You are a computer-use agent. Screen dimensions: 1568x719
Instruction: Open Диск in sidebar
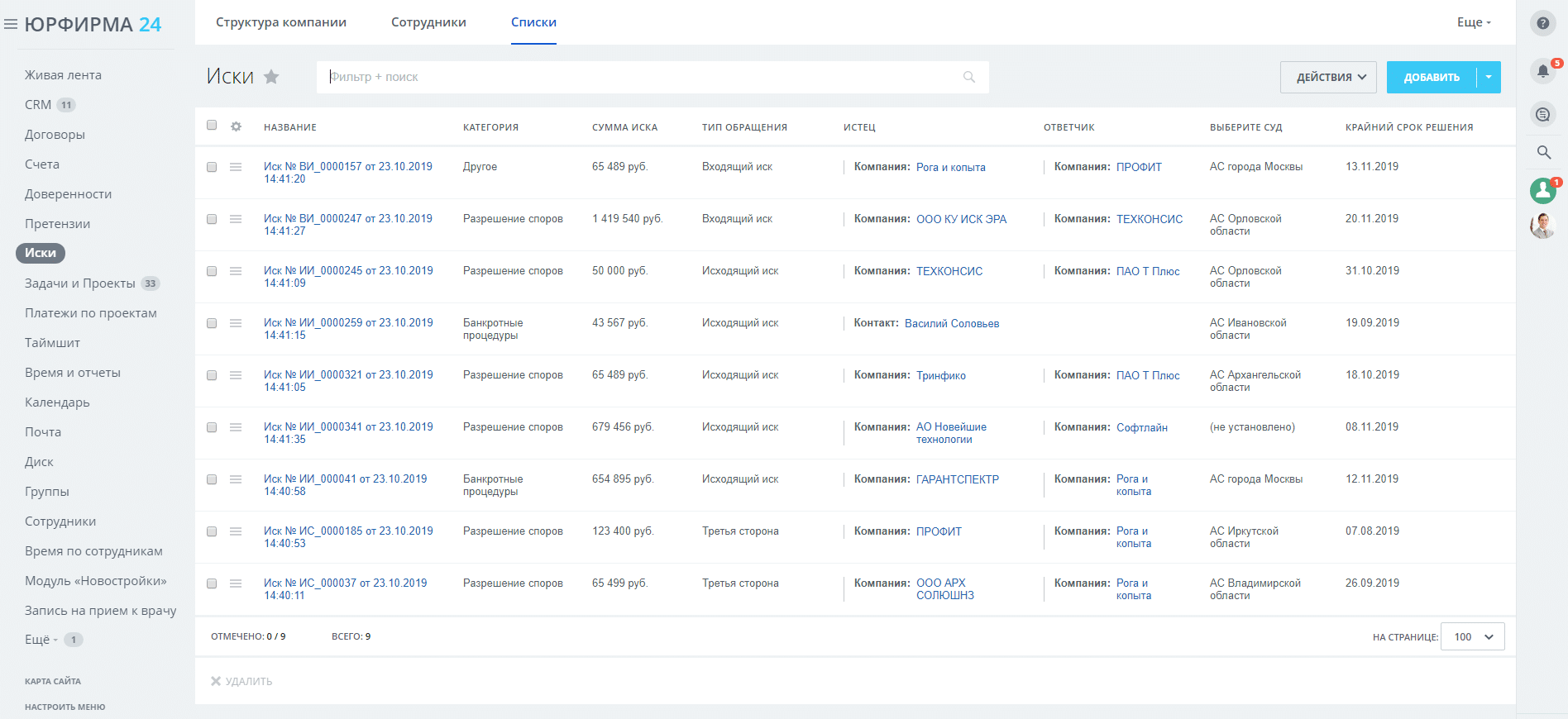click(39, 462)
